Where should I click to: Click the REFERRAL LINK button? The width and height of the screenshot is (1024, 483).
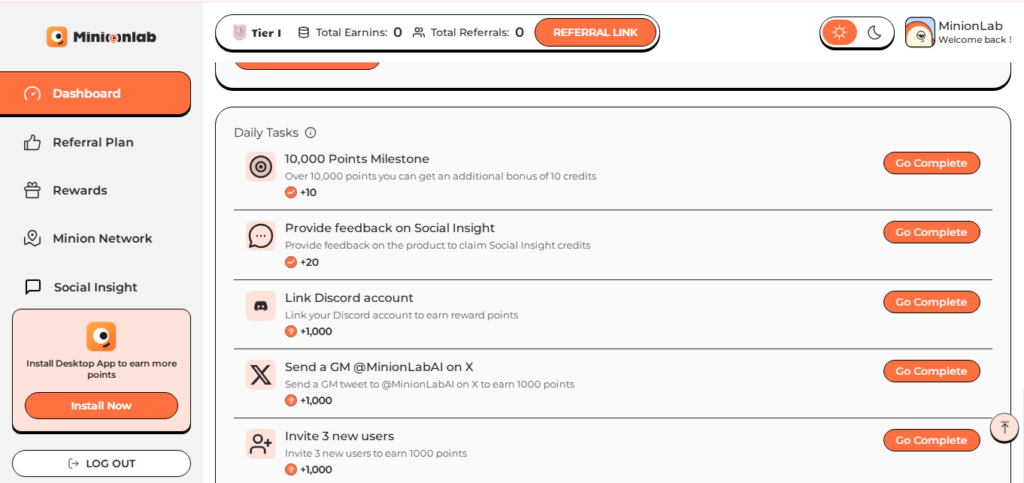tap(595, 33)
